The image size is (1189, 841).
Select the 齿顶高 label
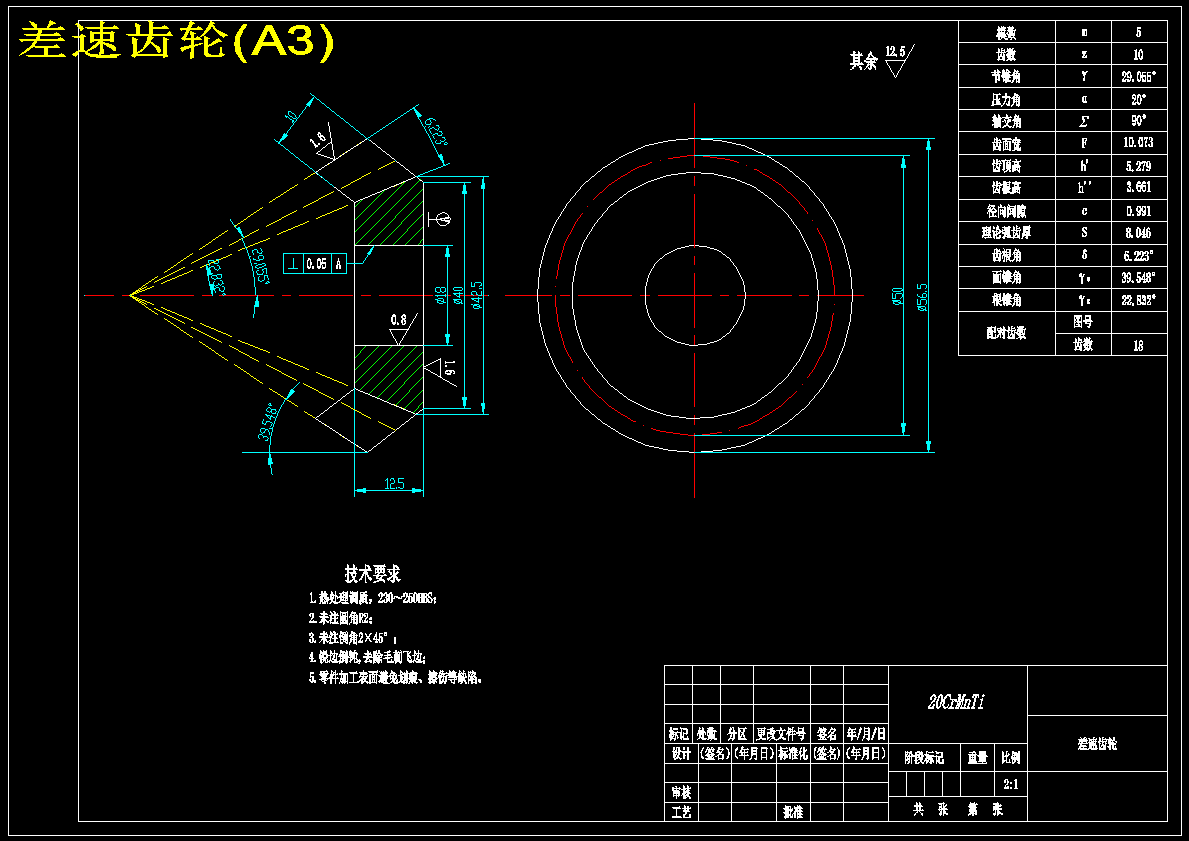coord(1006,165)
